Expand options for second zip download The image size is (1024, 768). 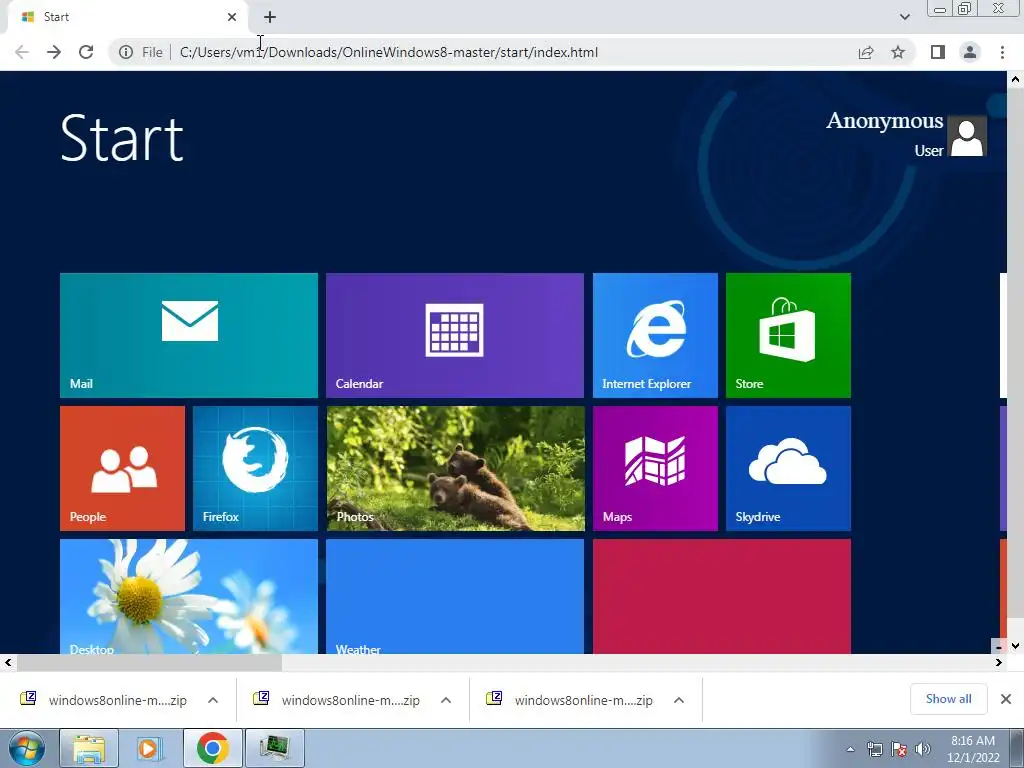pyautogui.click(x=446, y=700)
